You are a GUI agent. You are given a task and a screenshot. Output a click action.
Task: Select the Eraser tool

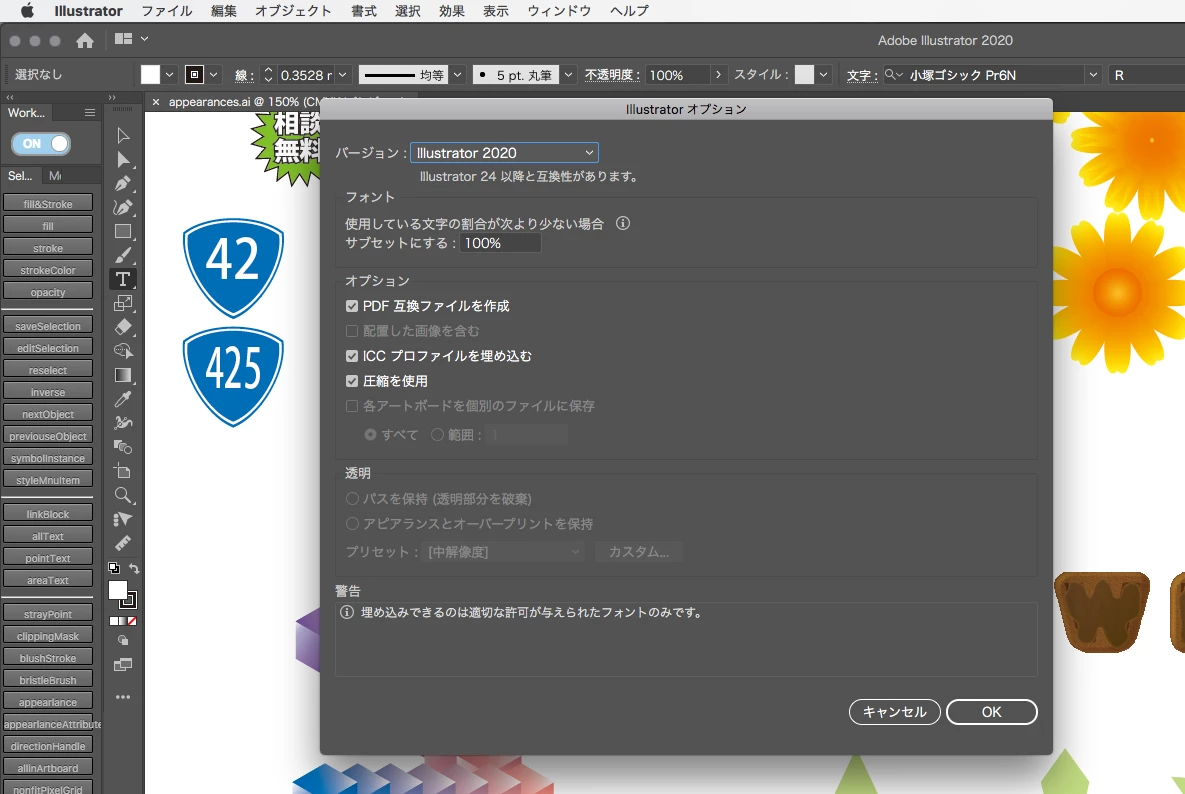coord(123,327)
